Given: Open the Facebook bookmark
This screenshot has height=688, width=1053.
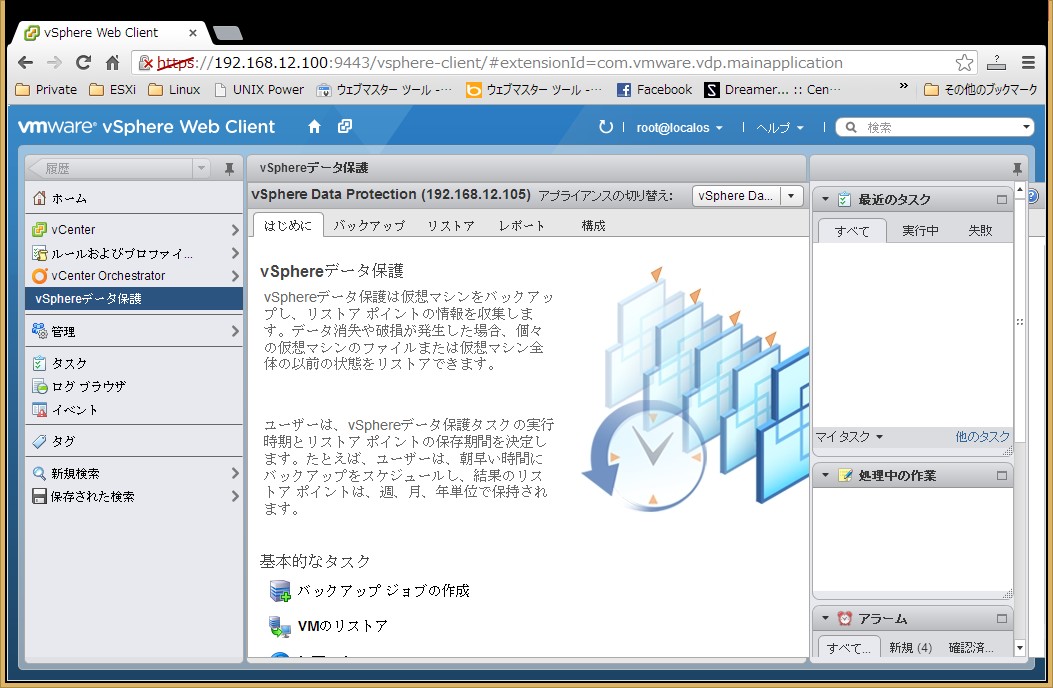Looking at the screenshot, I should (x=654, y=89).
